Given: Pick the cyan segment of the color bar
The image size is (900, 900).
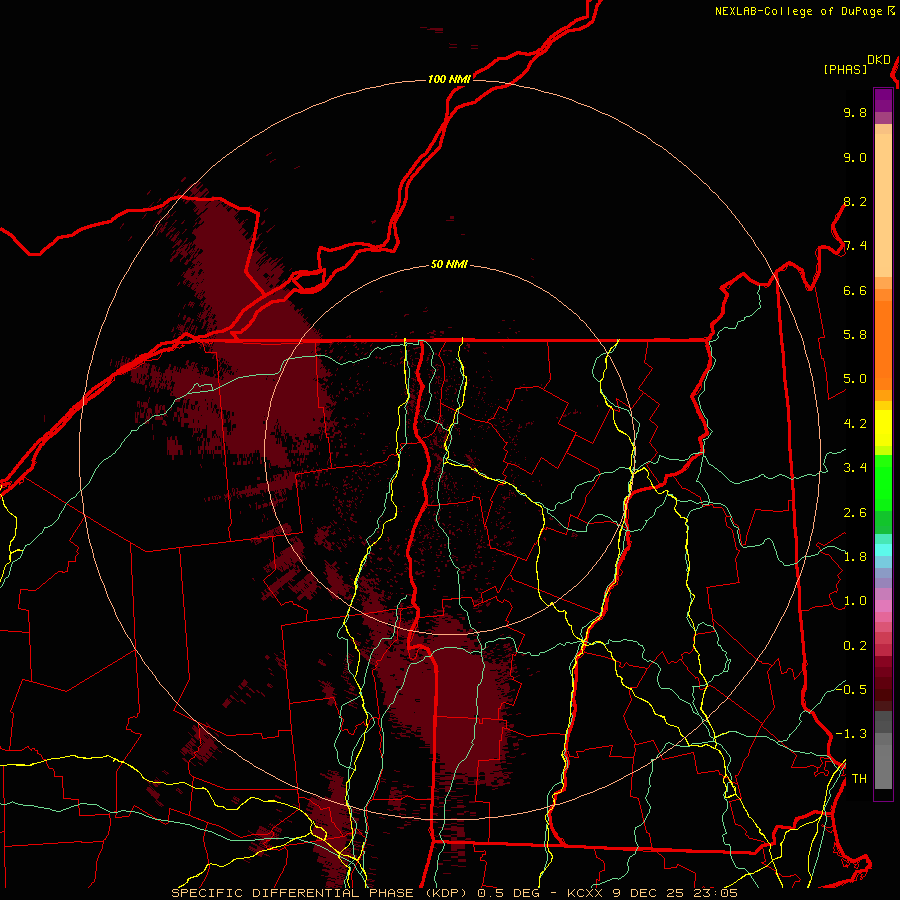Looking at the screenshot, I should pyautogui.click(x=883, y=550).
